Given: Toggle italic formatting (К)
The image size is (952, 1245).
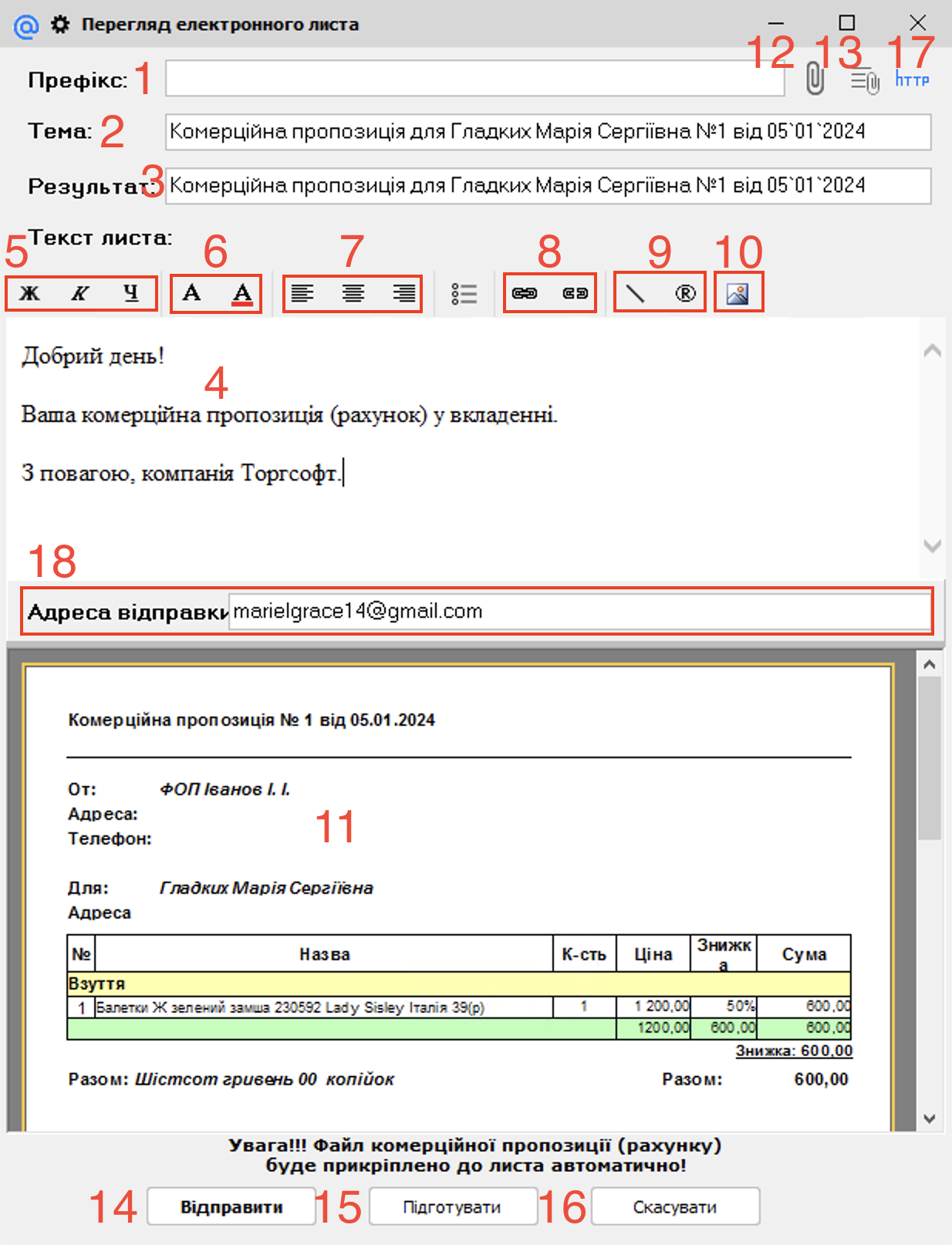Looking at the screenshot, I should pyautogui.click(x=80, y=294).
